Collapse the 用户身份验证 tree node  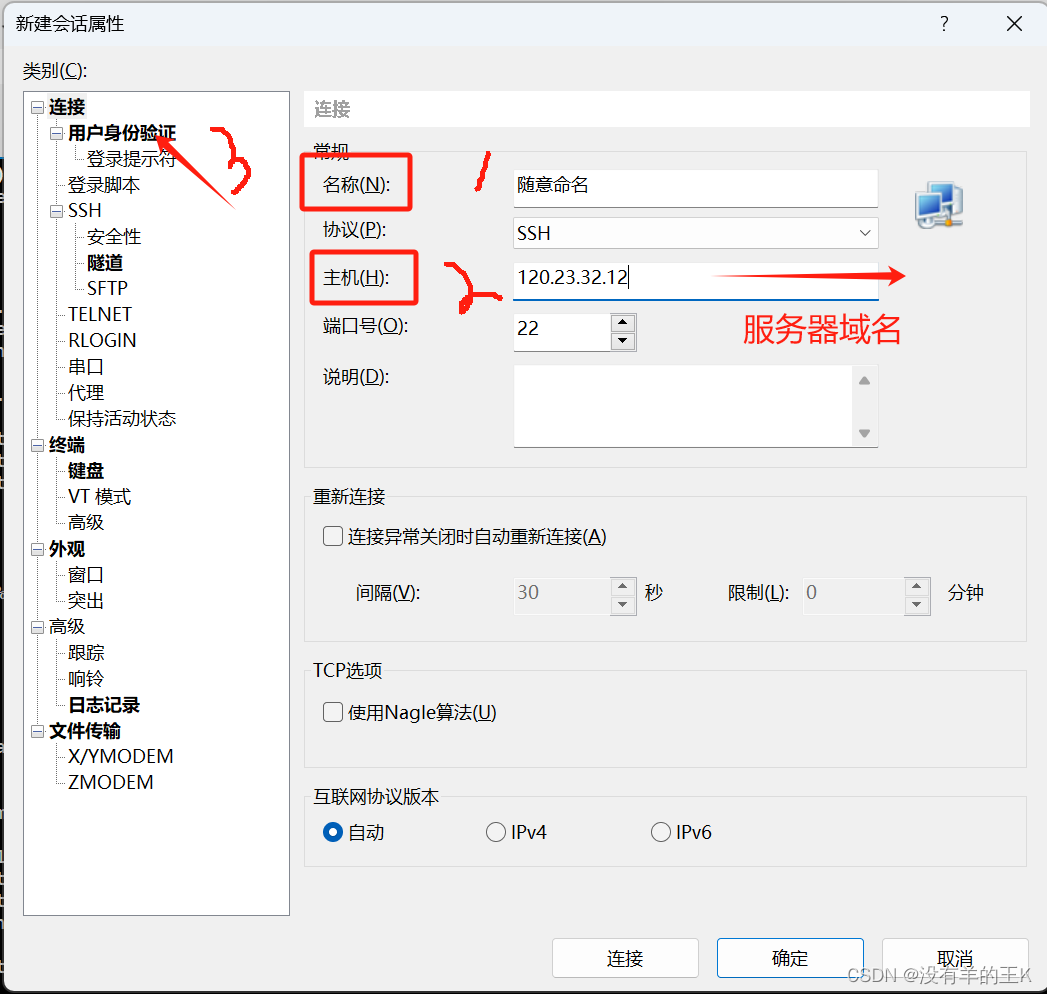(57, 134)
